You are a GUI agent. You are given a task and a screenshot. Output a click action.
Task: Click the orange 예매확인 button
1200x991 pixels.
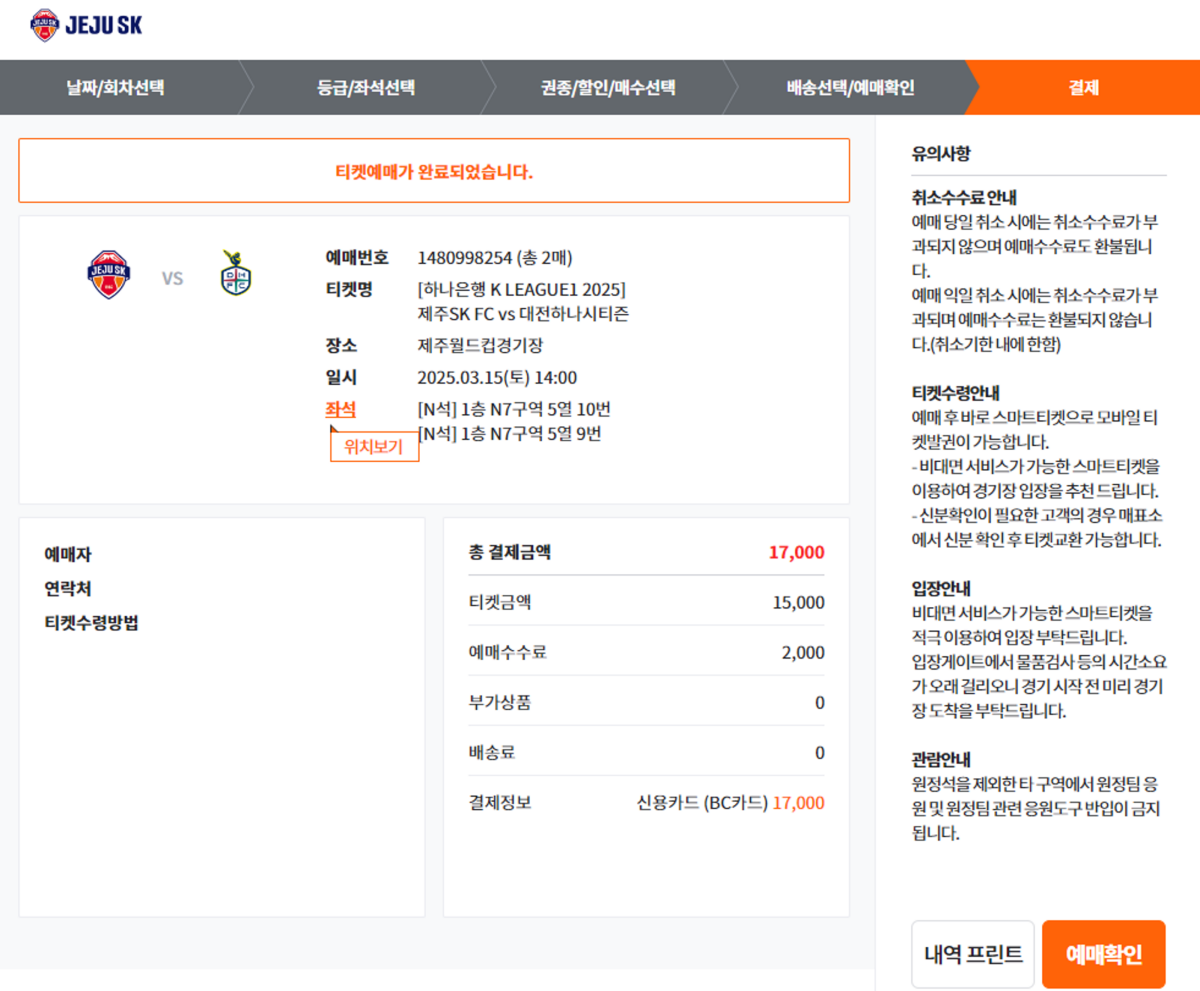click(x=1104, y=954)
